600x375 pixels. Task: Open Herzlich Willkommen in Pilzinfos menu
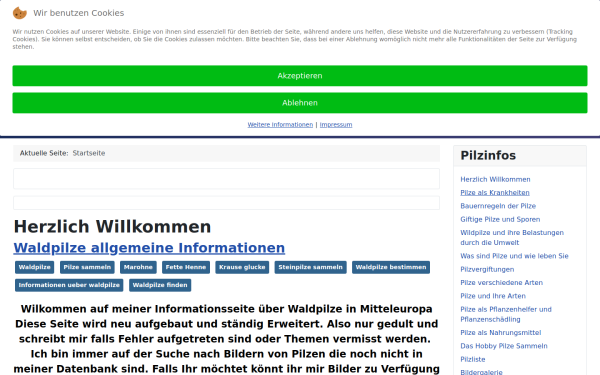(495, 179)
